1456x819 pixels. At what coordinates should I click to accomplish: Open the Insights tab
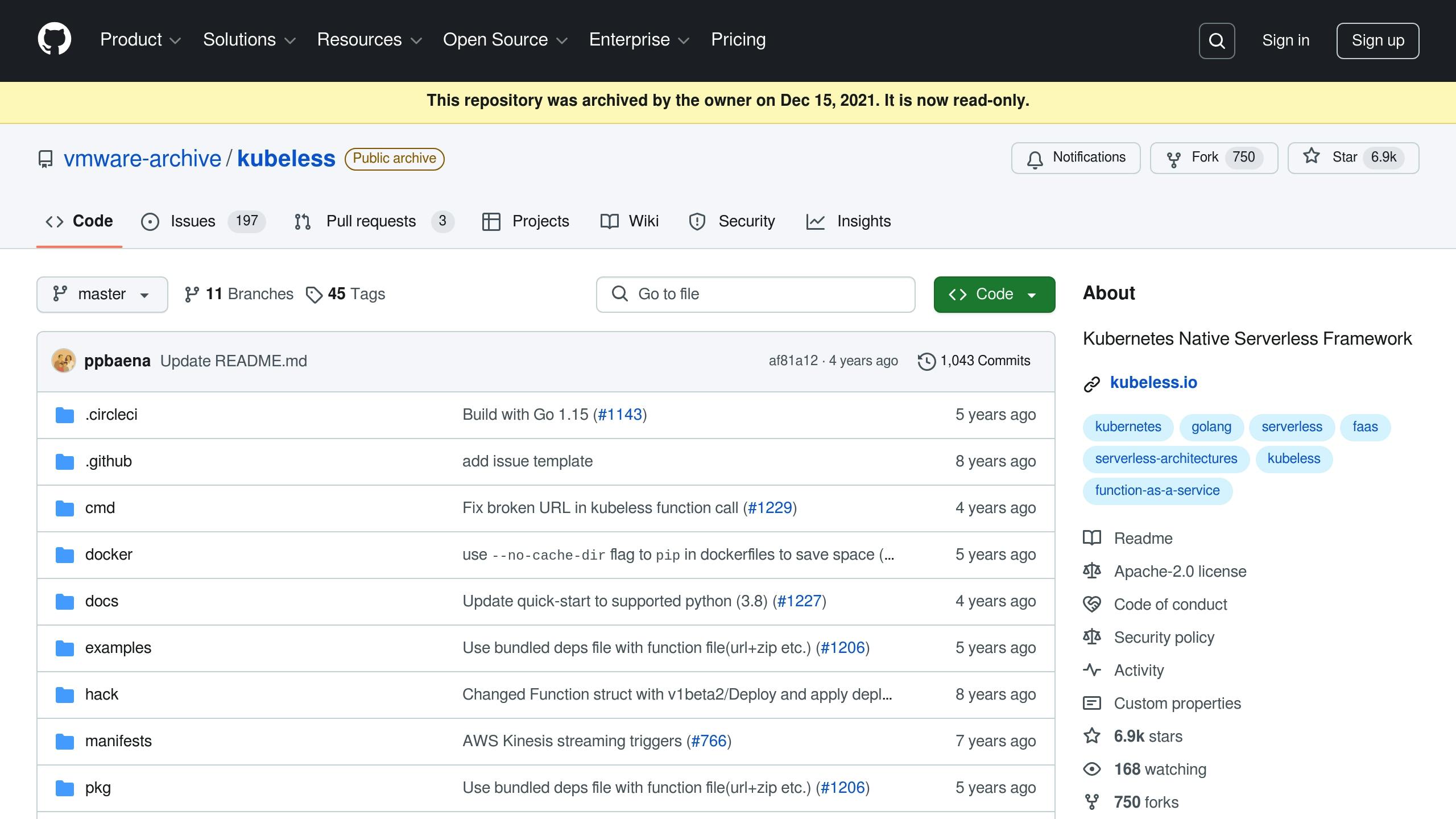849,221
